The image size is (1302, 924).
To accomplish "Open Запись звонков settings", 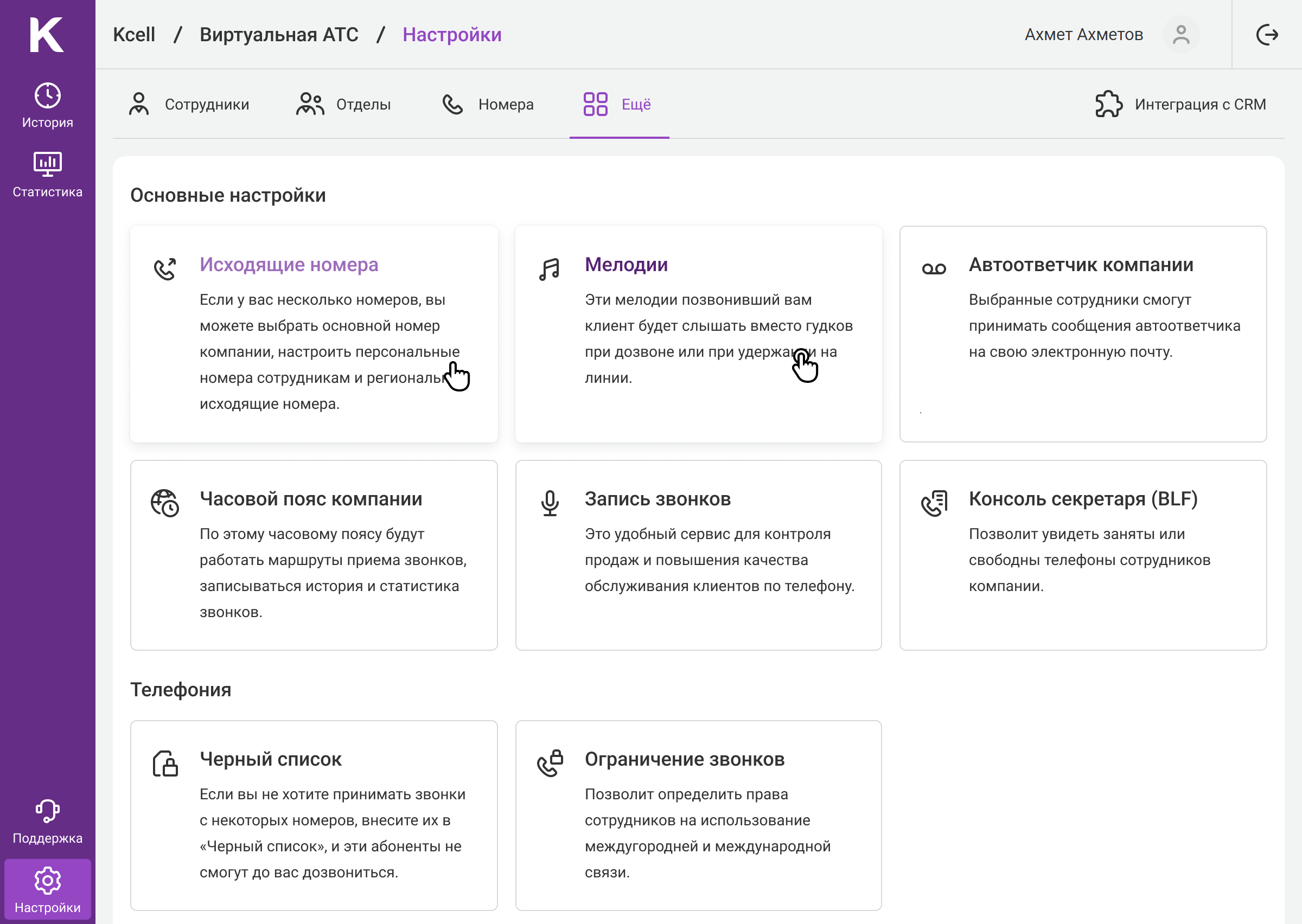I will point(698,555).
